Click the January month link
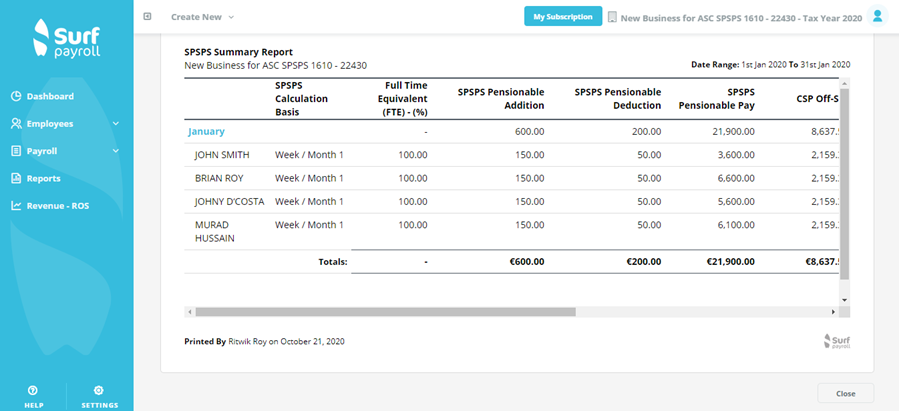Screen dimensions: 900x412 [x=206, y=131]
